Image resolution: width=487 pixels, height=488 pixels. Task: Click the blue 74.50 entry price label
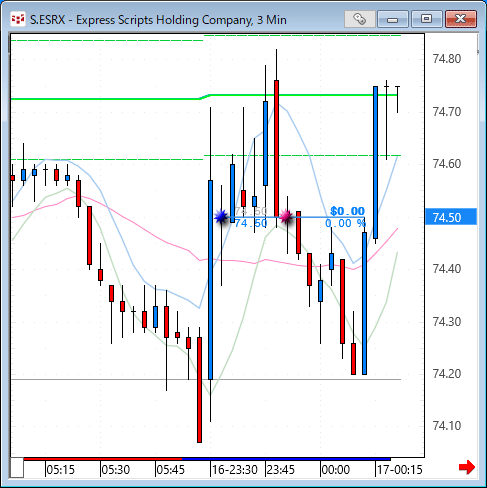pos(251,223)
